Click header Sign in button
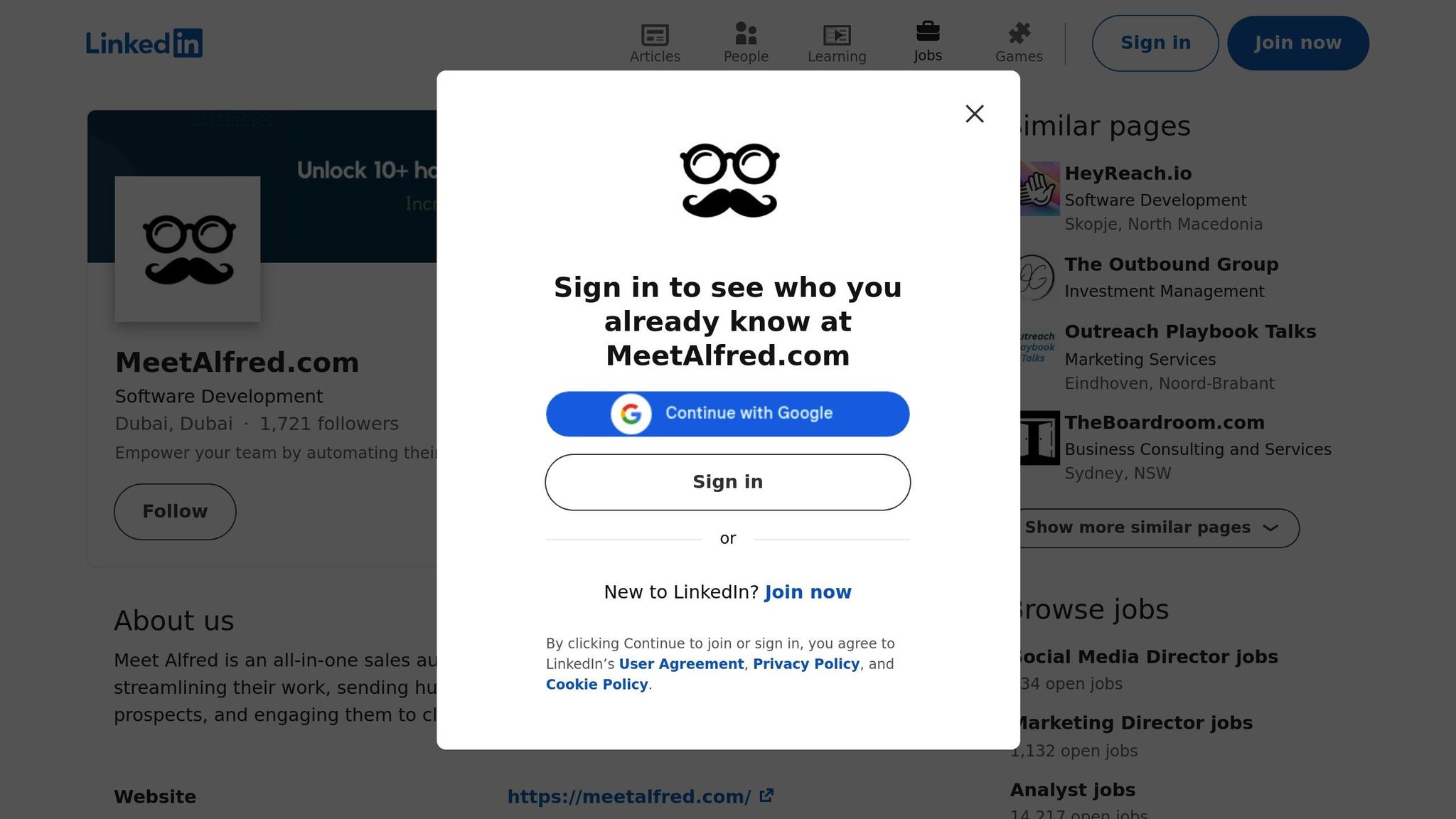Image resolution: width=1456 pixels, height=819 pixels. pyautogui.click(x=1155, y=43)
